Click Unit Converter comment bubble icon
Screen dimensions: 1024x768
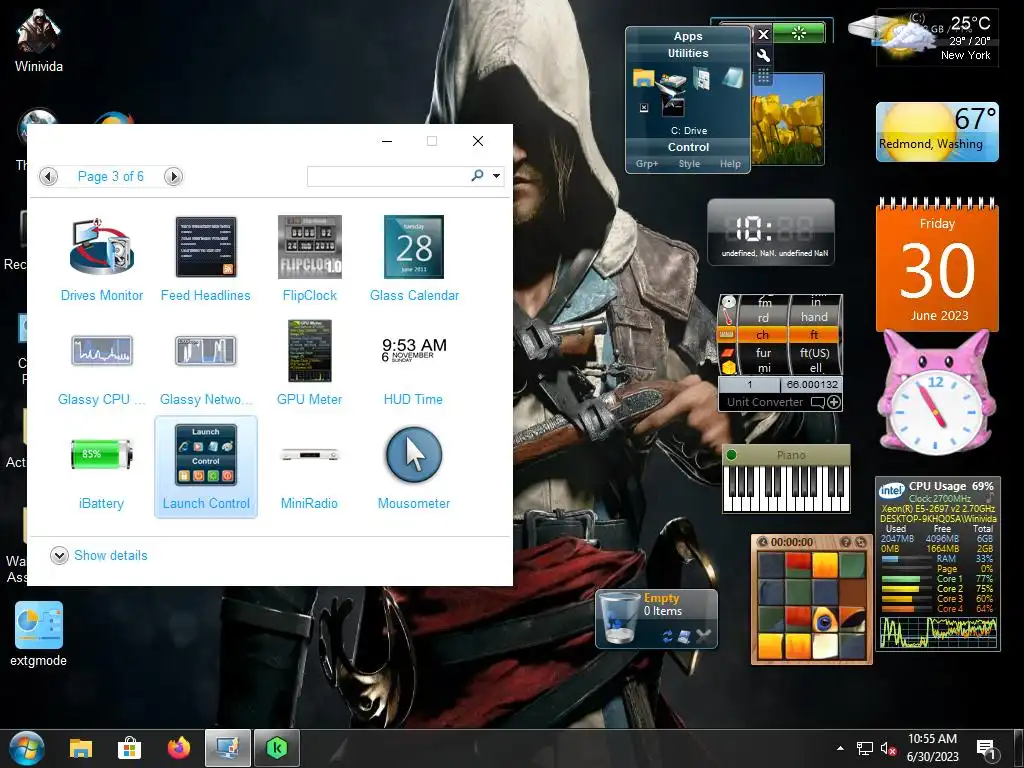pos(817,402)
